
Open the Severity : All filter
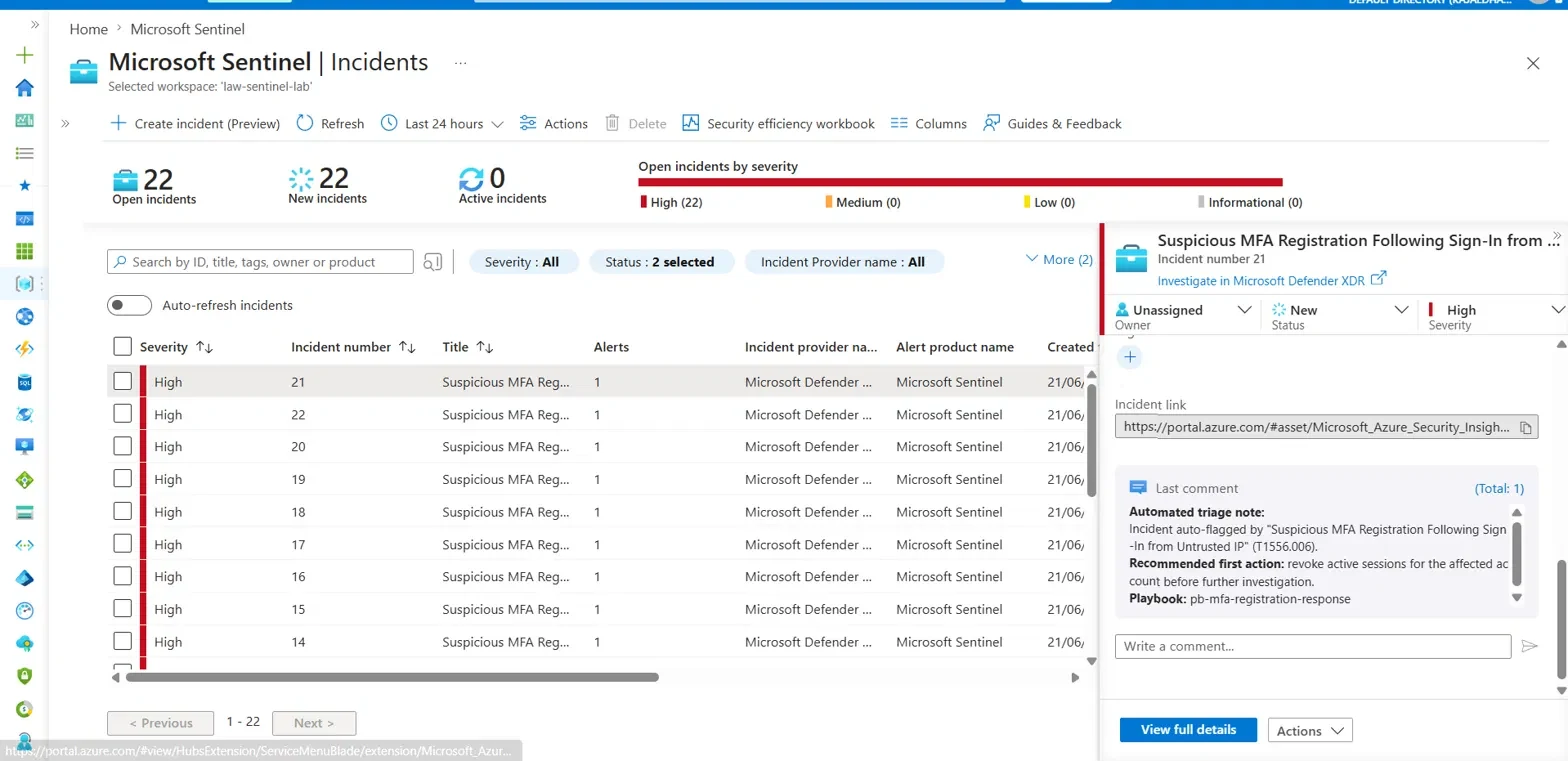522,262
